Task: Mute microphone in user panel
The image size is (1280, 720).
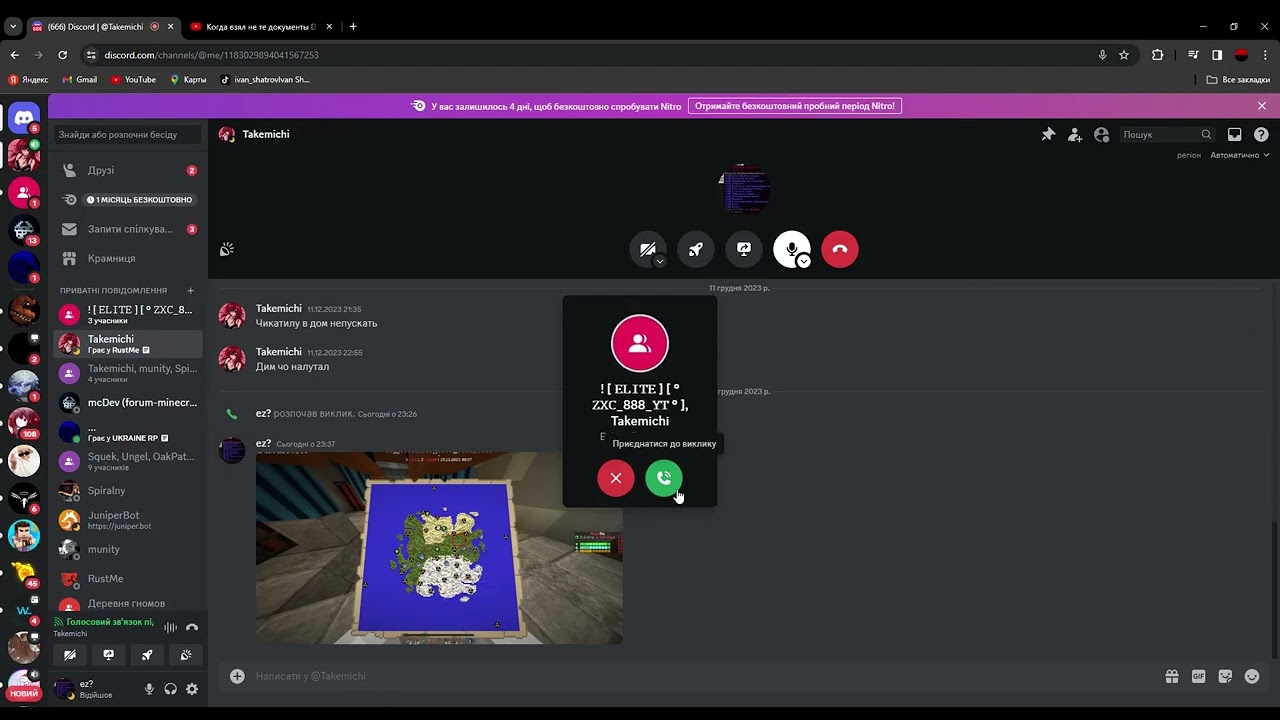Action: pyautogui.click(x=149, y=689)
